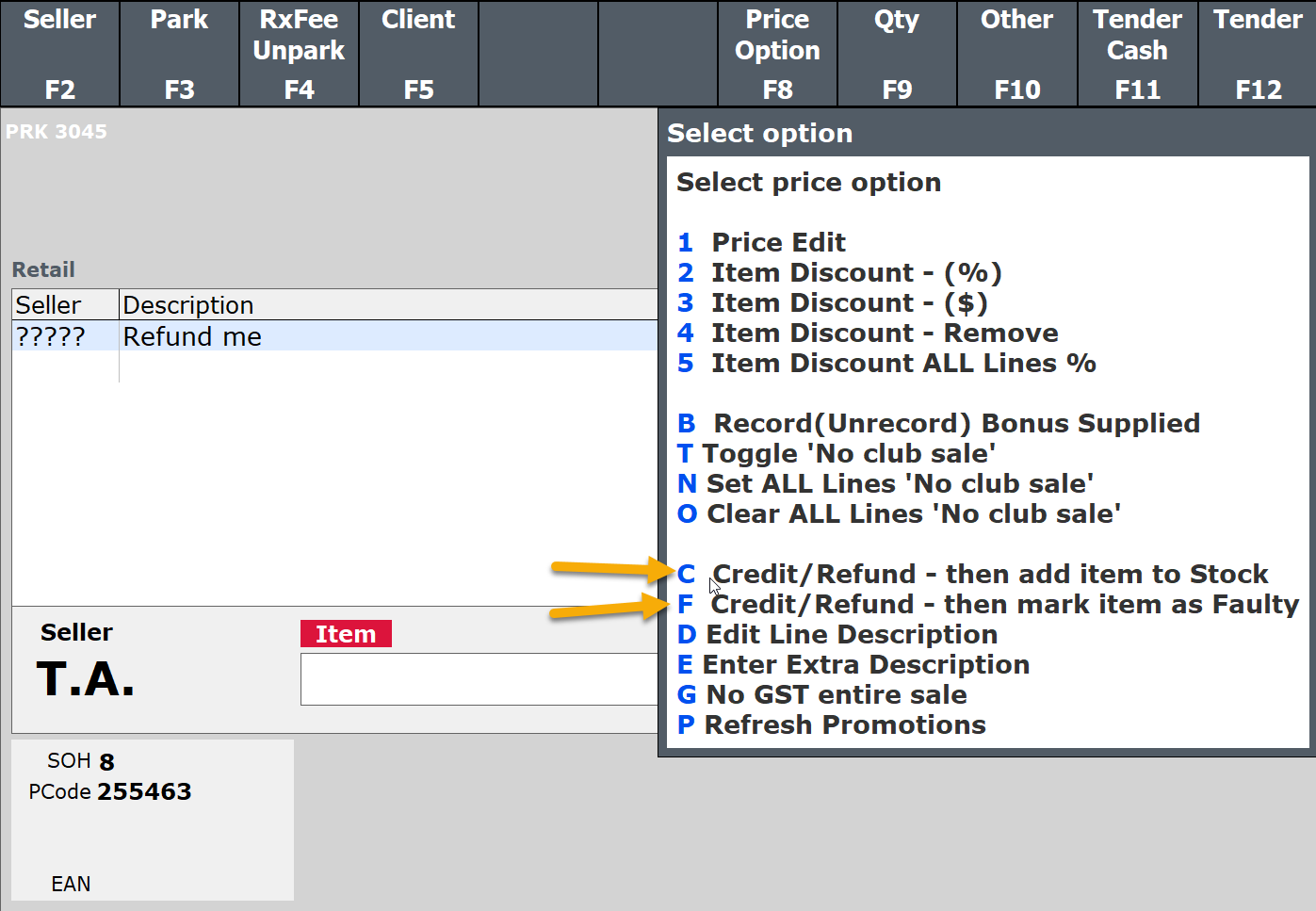Click the Park F3 function button
This screenshot has width=1316, height=911.
(179, 54)
